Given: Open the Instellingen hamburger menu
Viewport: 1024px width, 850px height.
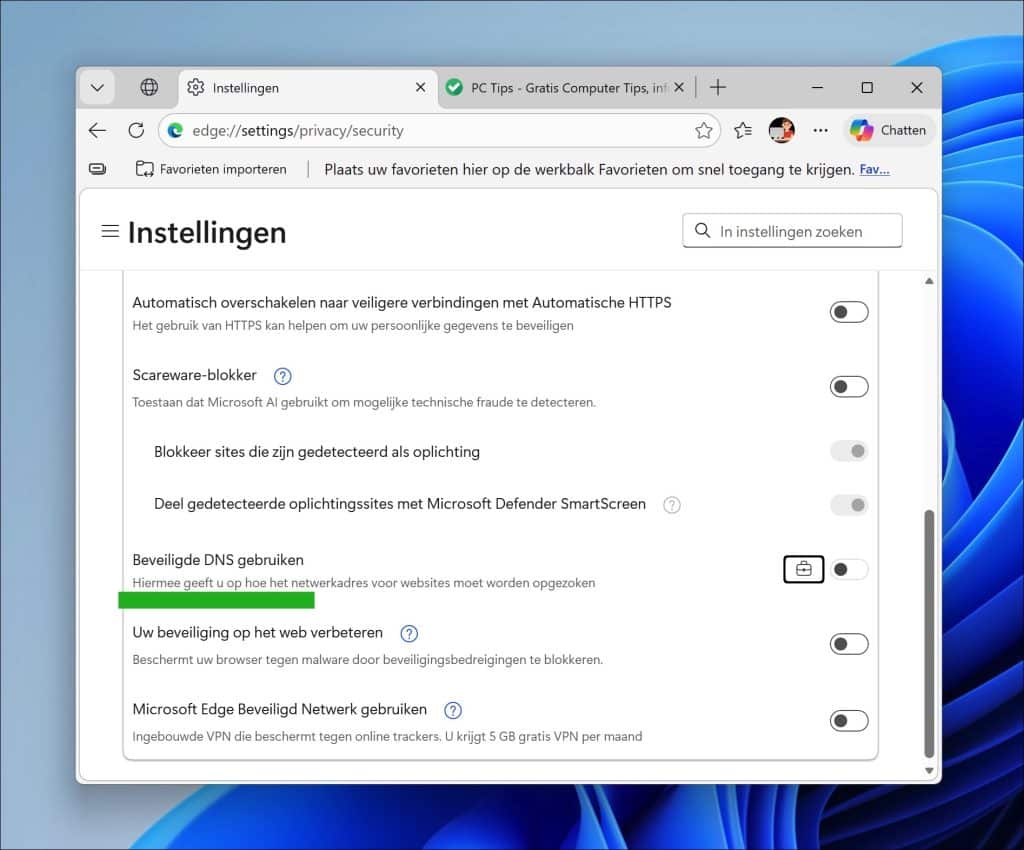Looking at the screenshot, I should click(110, 230).
